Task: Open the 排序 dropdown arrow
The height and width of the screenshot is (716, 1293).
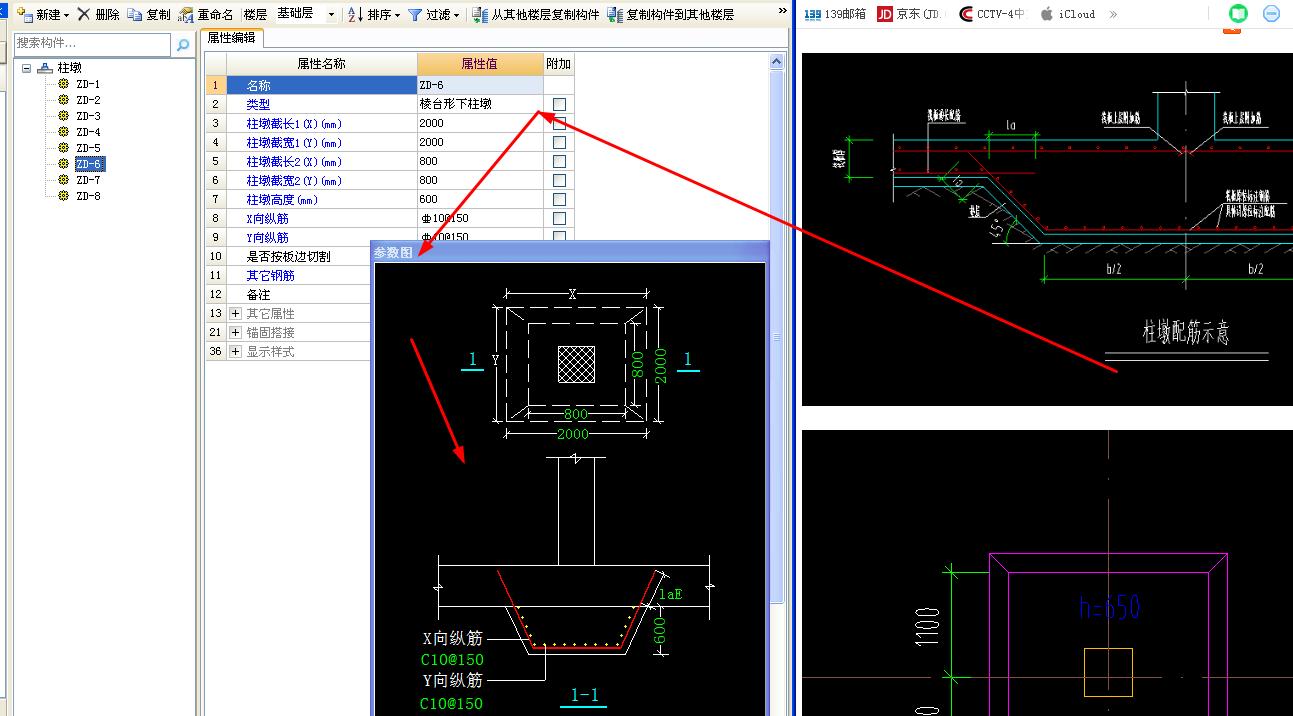Action: 397,15
